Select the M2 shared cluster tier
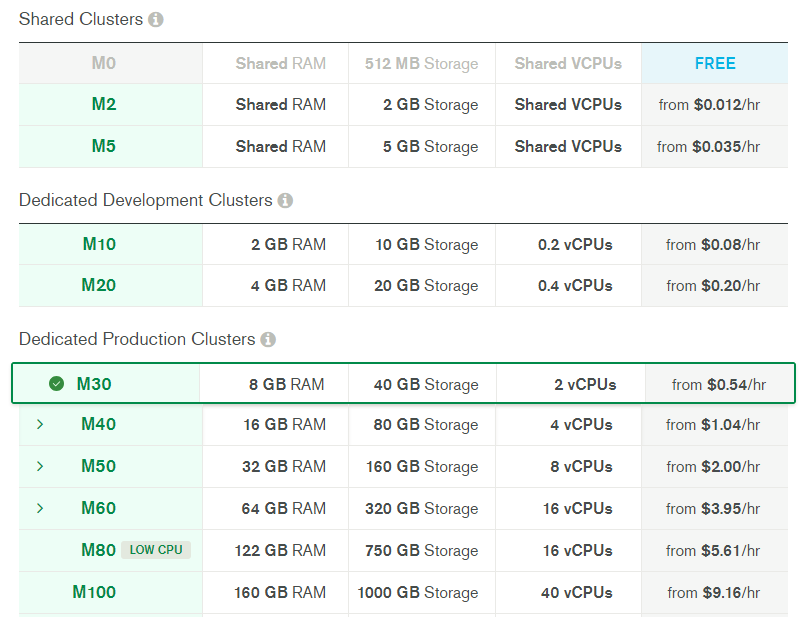The width and height of the screenshot is (811, 617). point(403,105)
